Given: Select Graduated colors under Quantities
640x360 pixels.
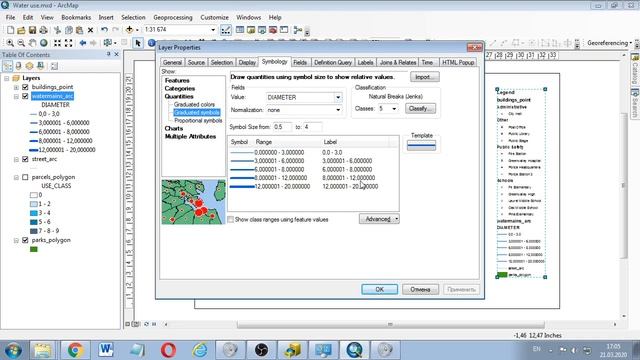Looking at the screenshot, I should click(194, 104).
